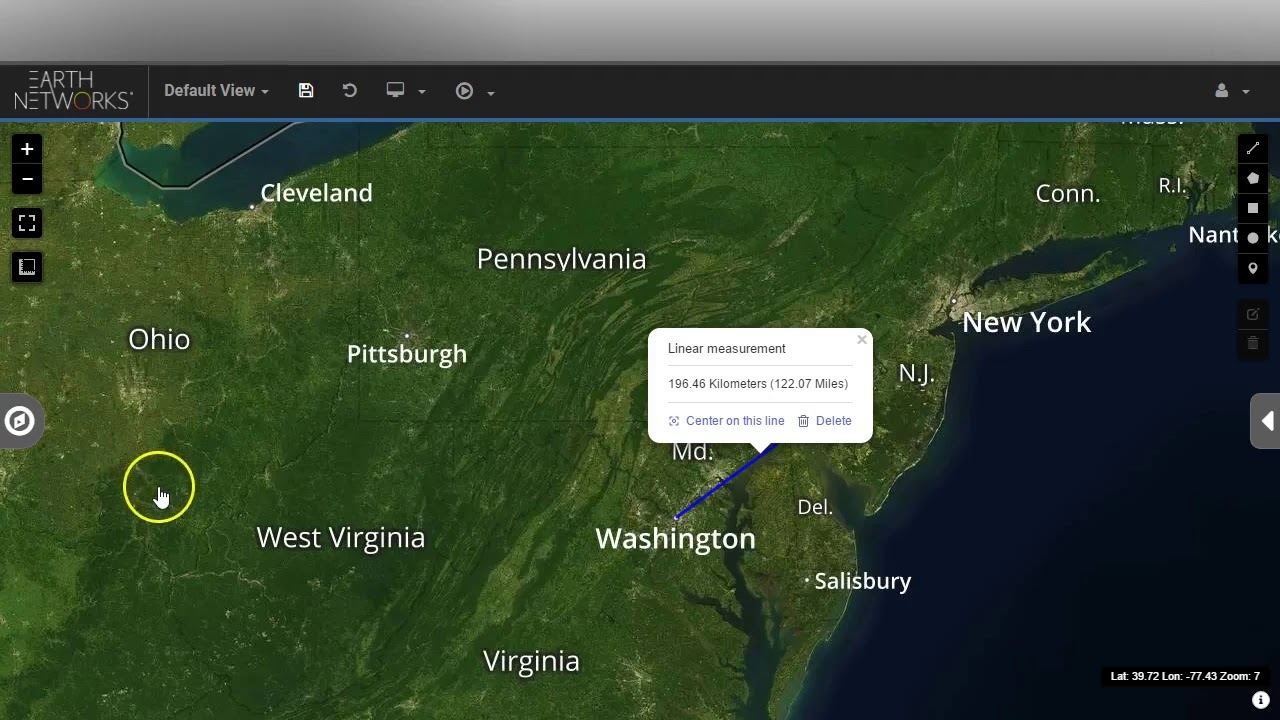This screenshot has height=720, width=1280.
Task: Zoom in with the plus button
Action: 27,149
